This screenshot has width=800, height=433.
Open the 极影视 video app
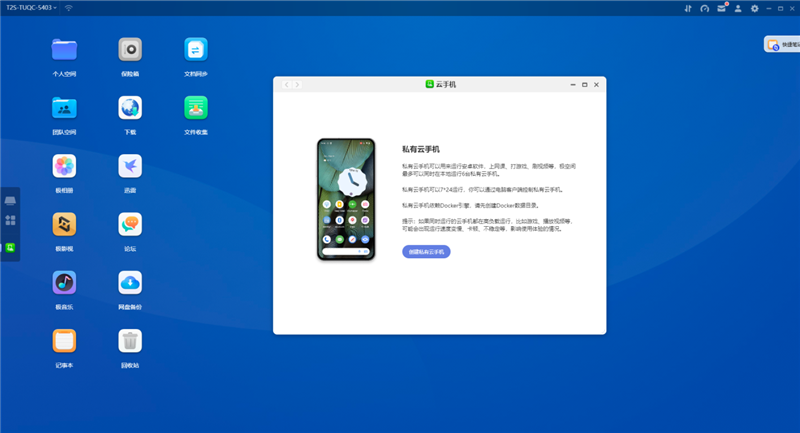pyautogui.click(x=64, y=224)
